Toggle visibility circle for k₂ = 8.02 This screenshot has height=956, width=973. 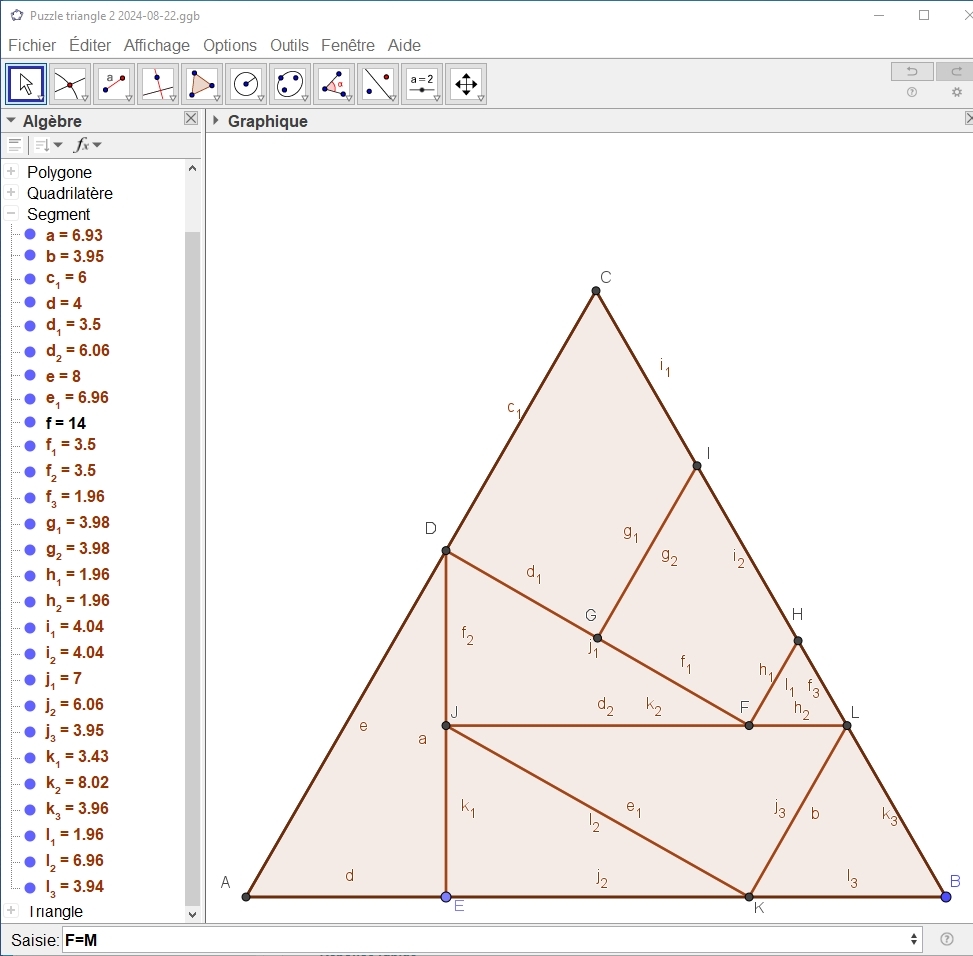tap(30, 782)
